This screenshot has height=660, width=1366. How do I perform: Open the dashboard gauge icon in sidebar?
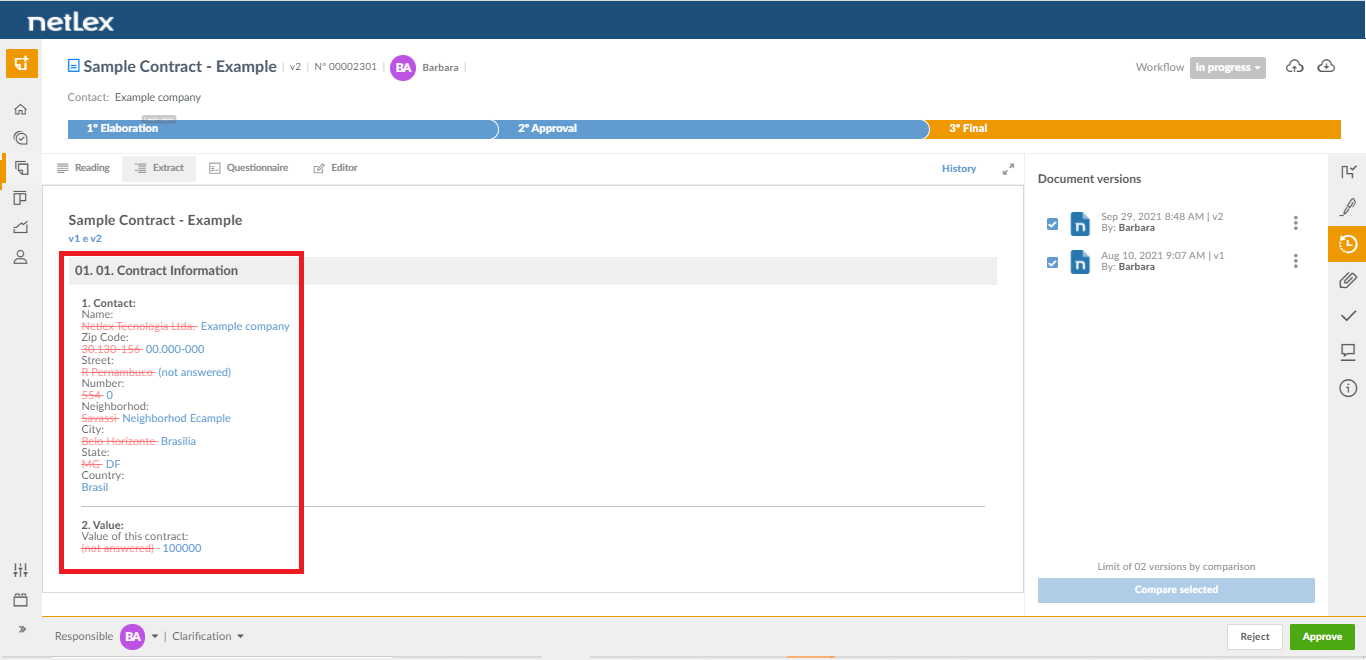[x=21, y=138]
